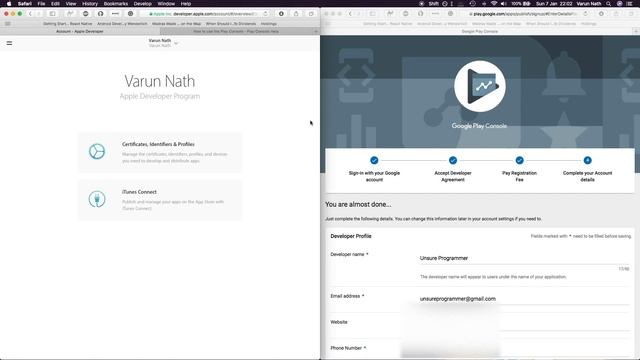Click the Complete your Account details step
The width and height of the screenshot is (640, 360).
click(587, 160)
